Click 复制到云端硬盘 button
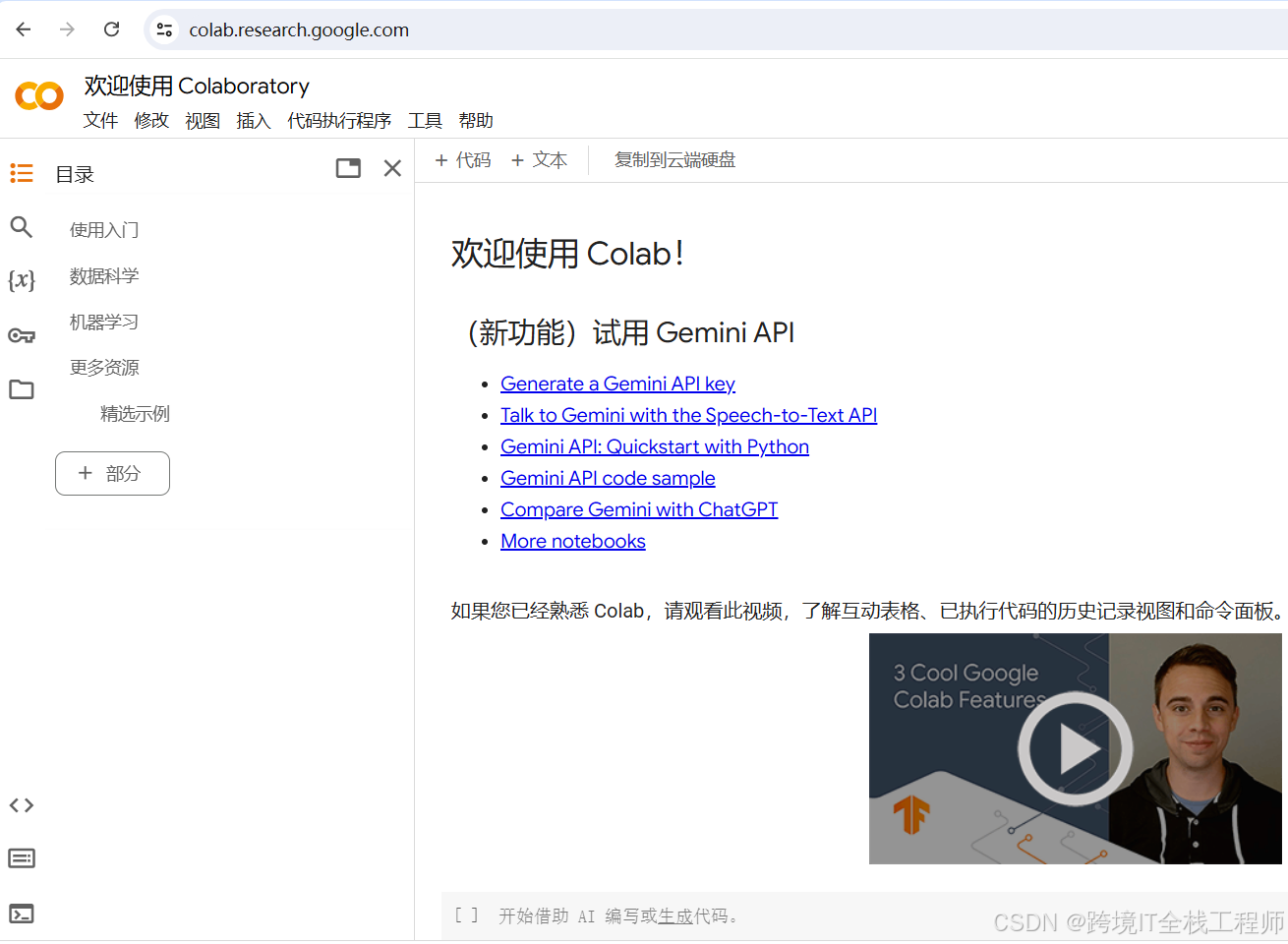Screen dimensions: 1288x944 coord(674,160)
